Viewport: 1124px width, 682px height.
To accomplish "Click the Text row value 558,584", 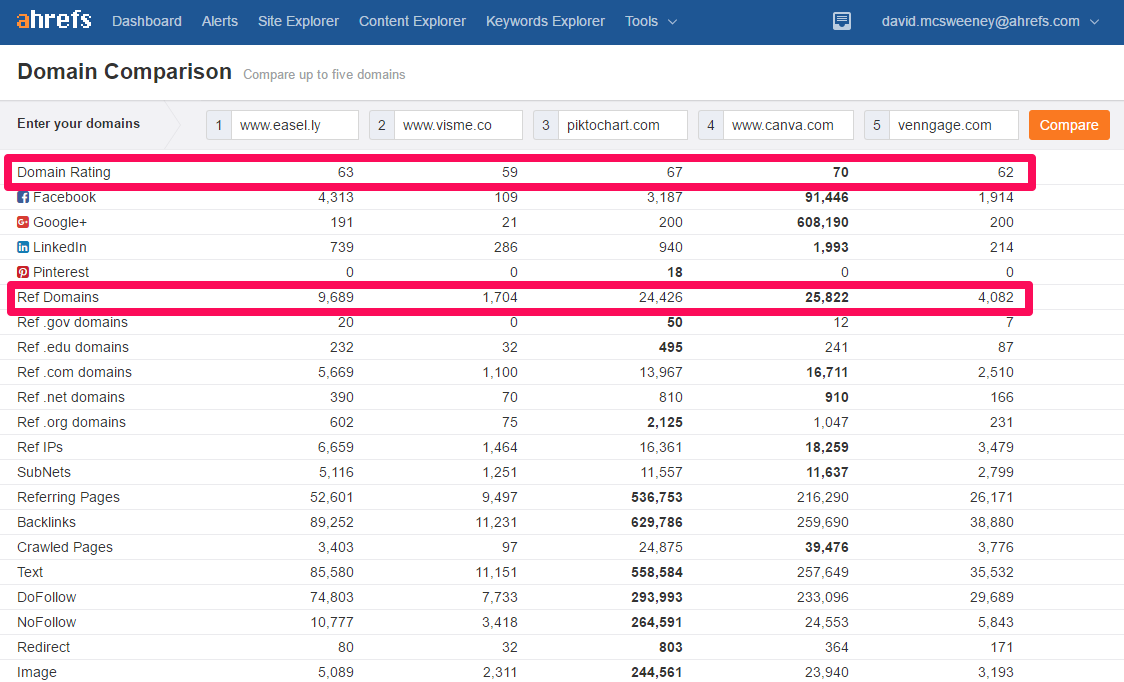I will click(657, 572).
